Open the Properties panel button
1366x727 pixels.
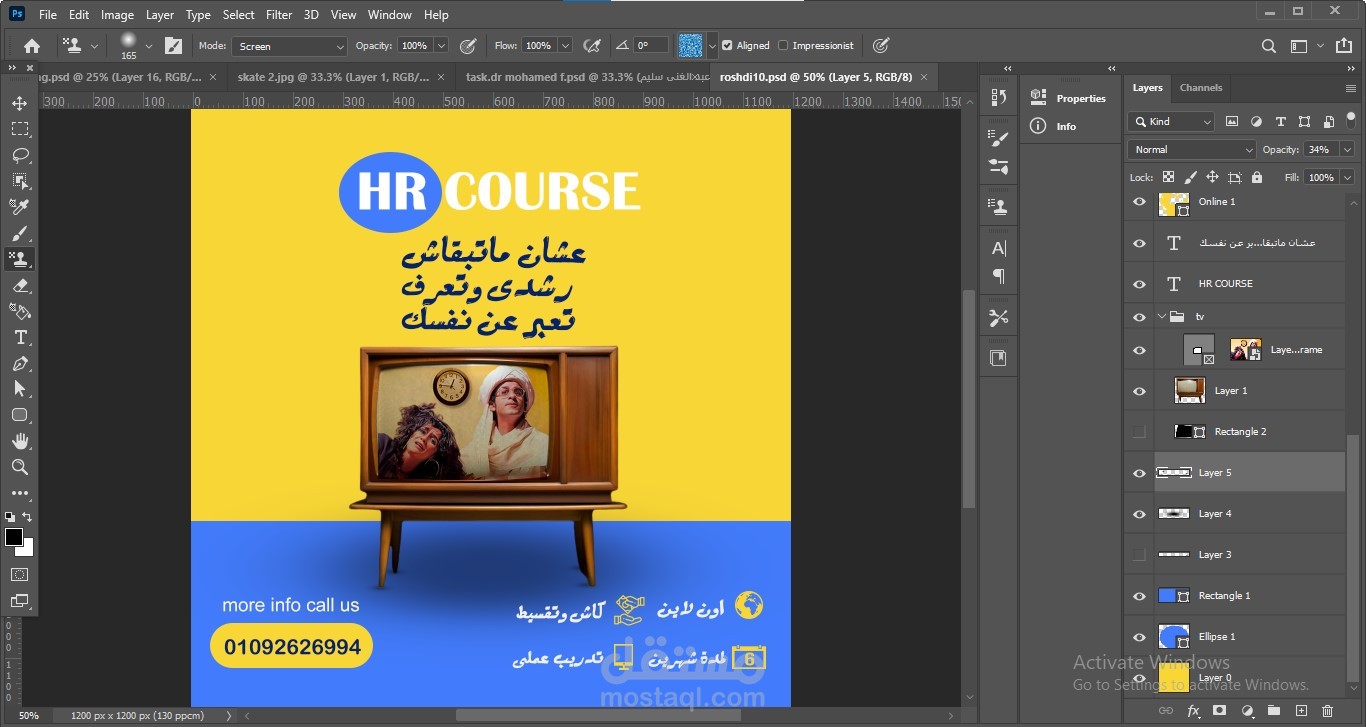tap(1068, 98)
